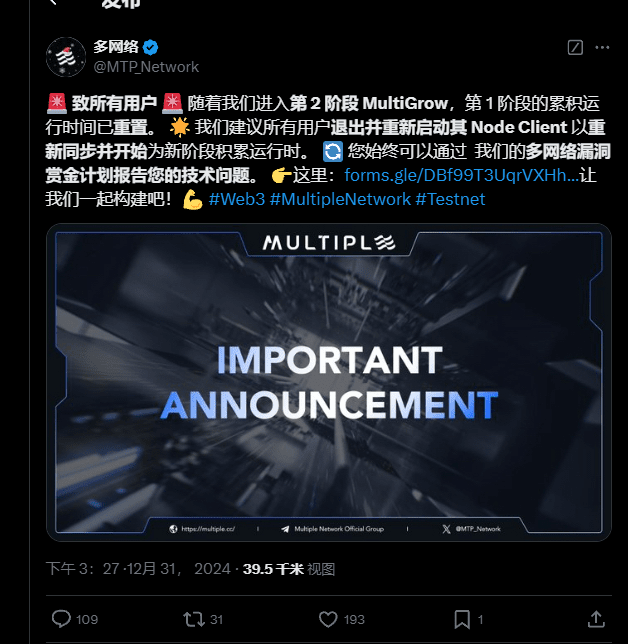Click the post timestamp 下午 3:27
Viewport: 628px width, 644px height.
click(x=83, y=569)
